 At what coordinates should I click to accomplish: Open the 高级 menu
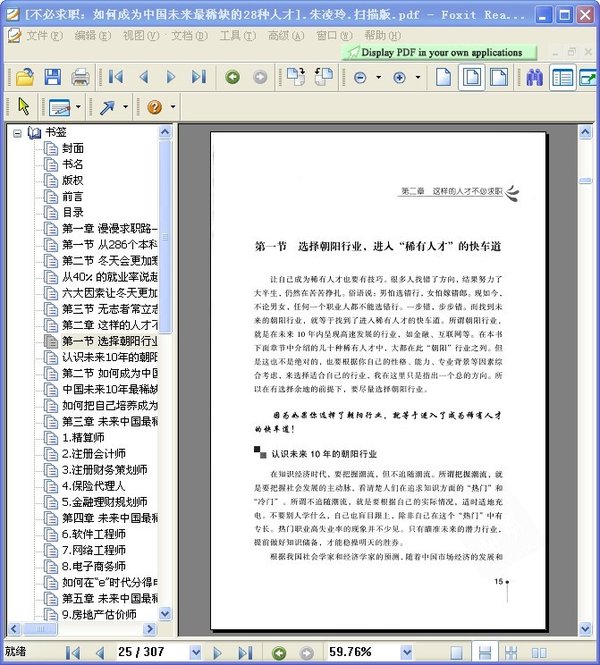pyautogui.click(x=286, y=36)
